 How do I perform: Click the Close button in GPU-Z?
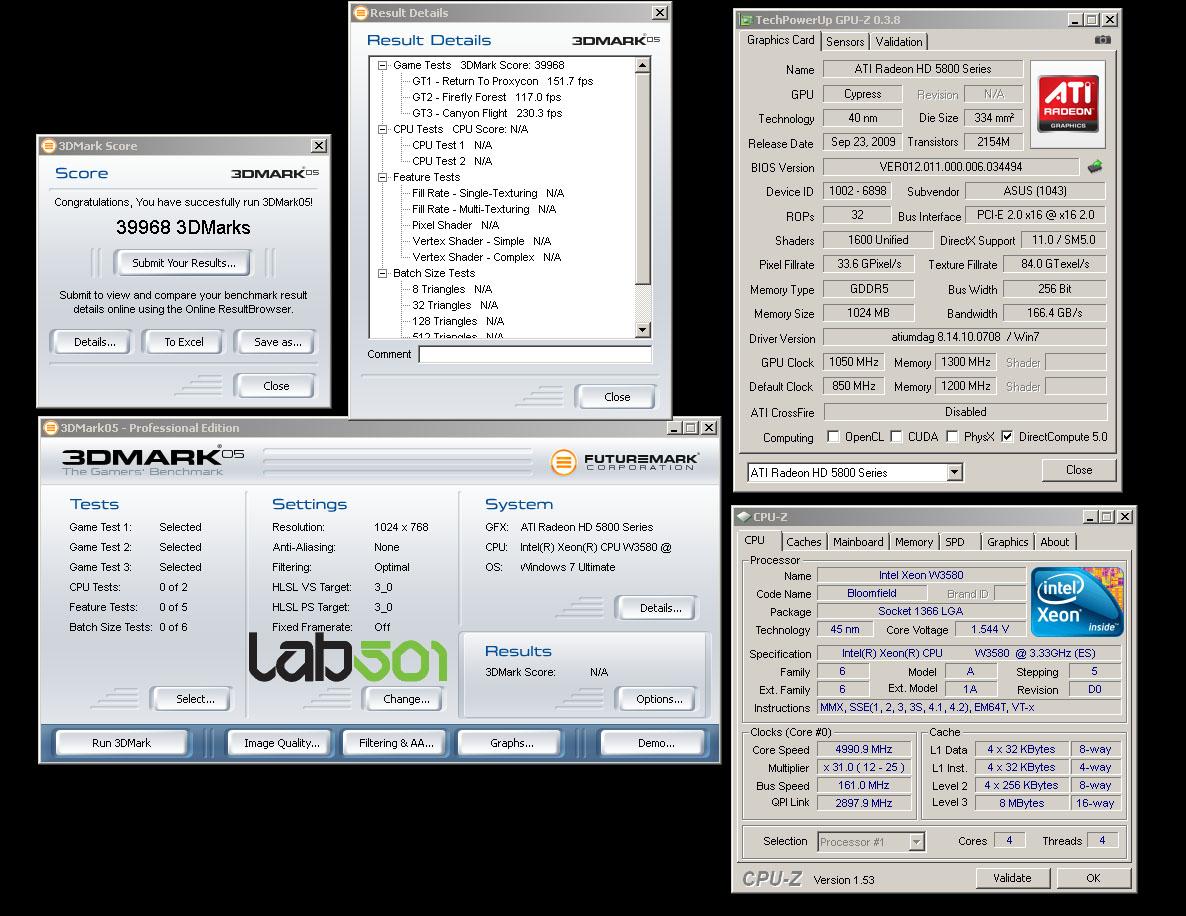pos(1079,470)
